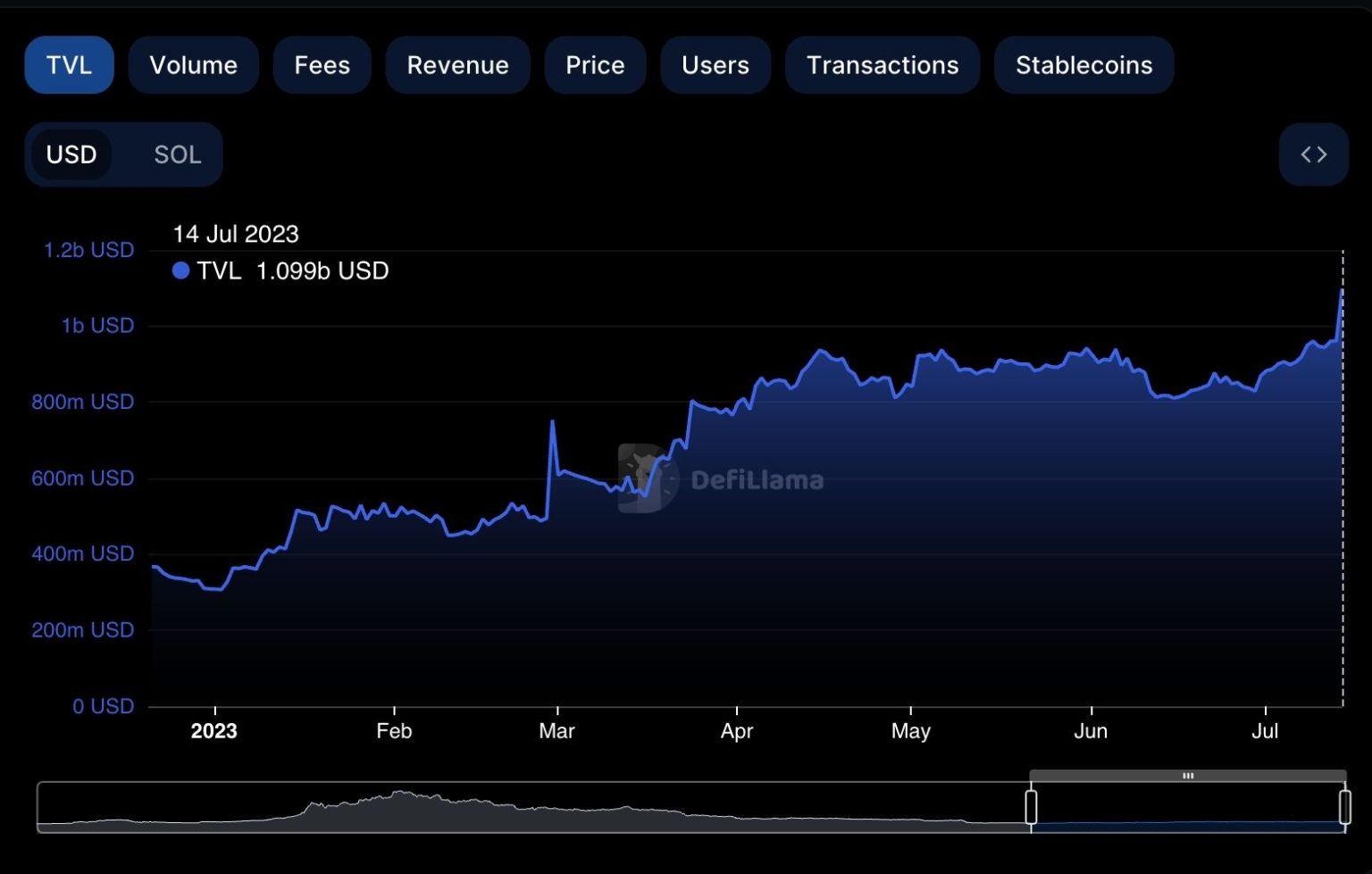
Task: Click the right handle of the range slider
Action: [x=1344, y=807]
